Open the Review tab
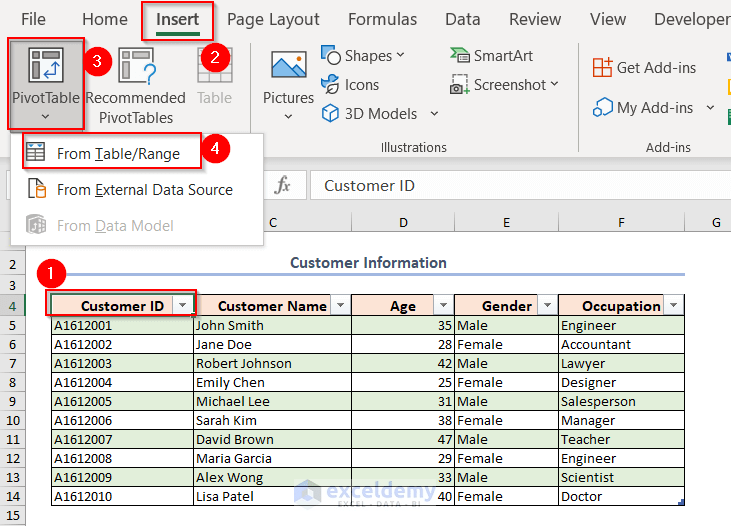The image size is (731, 526). [535, 19]
